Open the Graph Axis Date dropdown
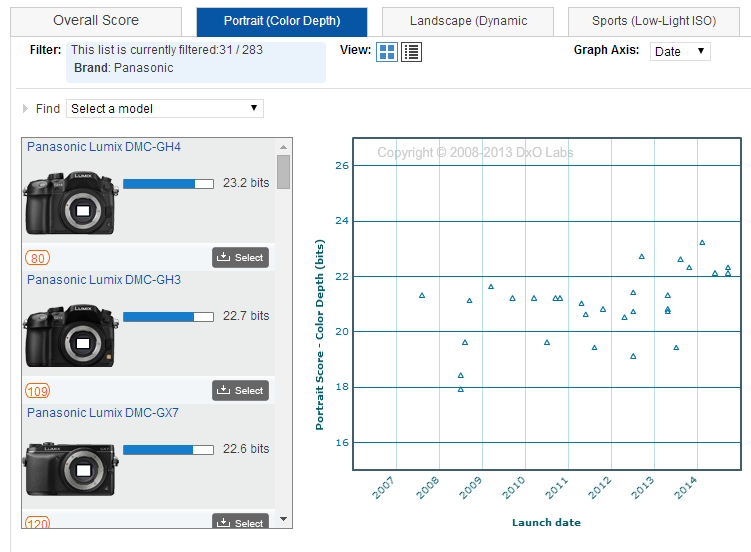 tap(680, 51)
